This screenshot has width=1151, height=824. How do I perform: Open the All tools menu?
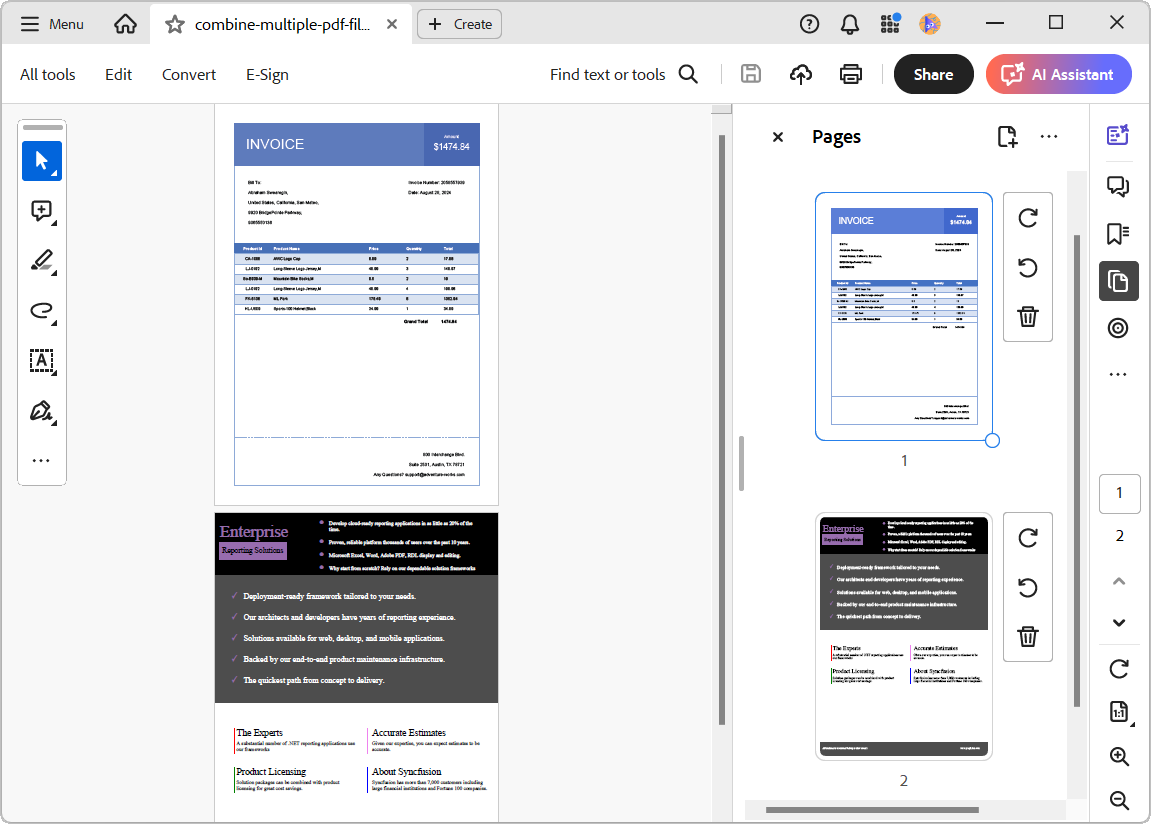tap(48, 75)
